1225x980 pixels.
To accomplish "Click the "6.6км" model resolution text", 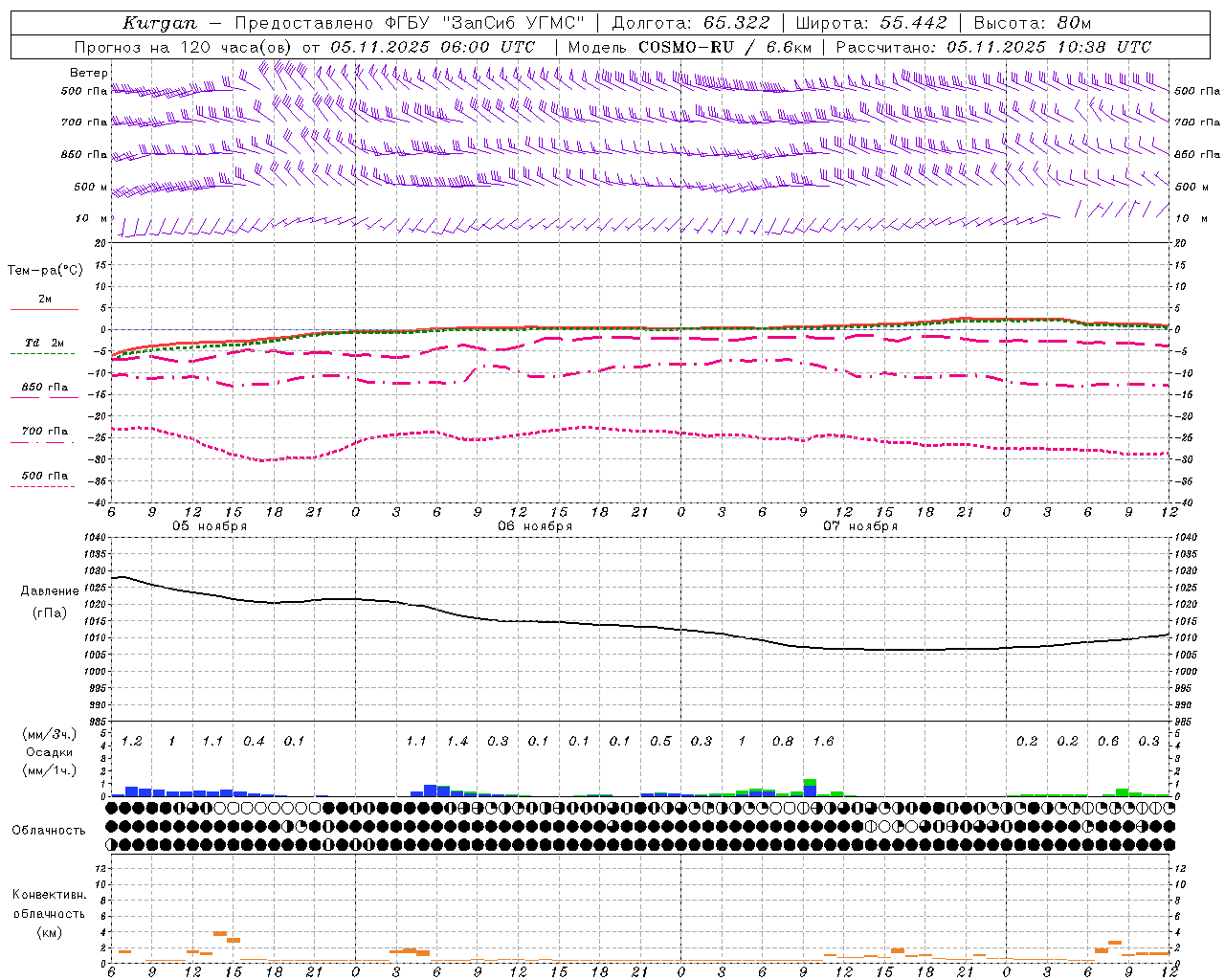I will click(790, 47).
